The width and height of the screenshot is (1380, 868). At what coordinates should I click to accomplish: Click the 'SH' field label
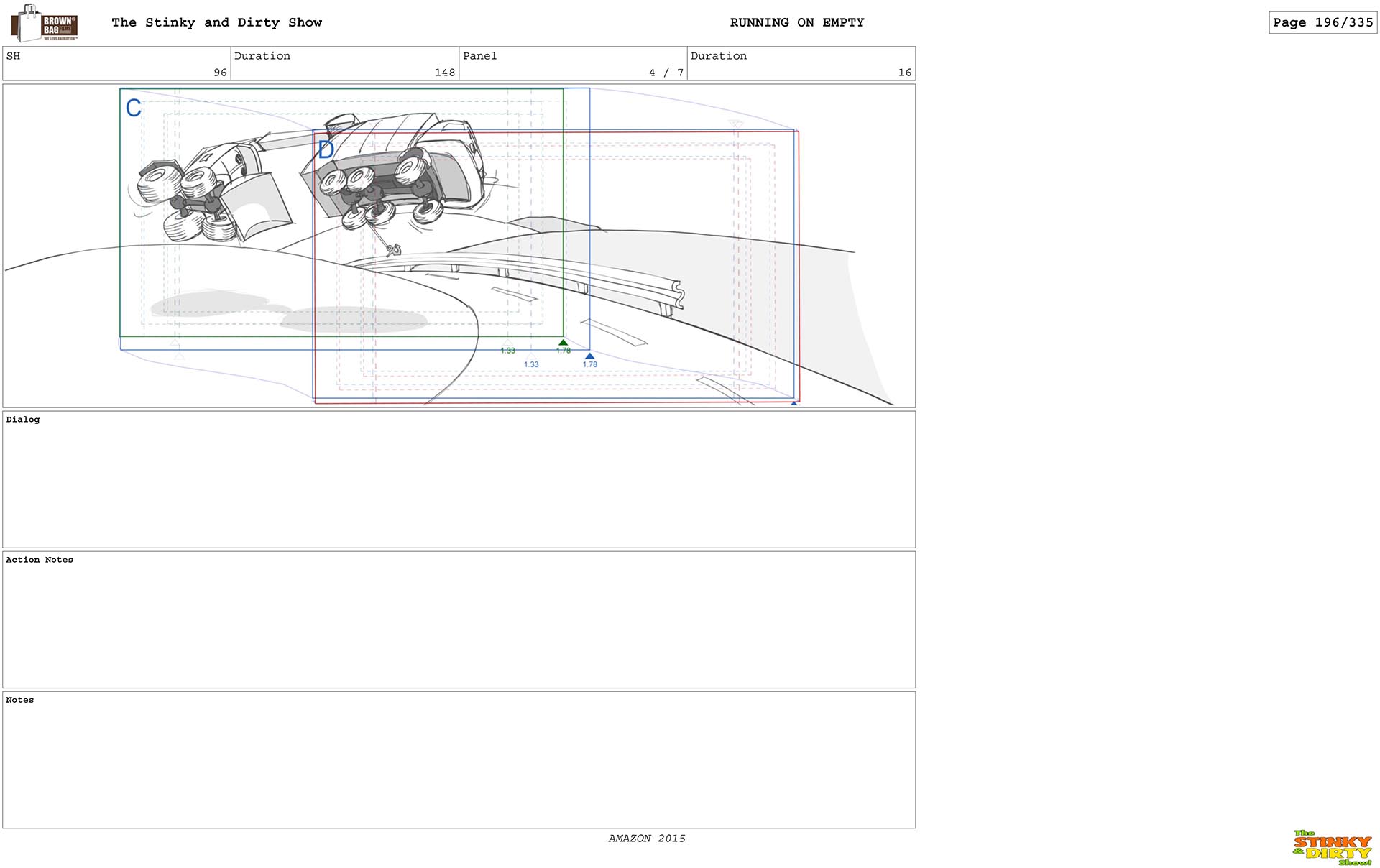pos(13,56)
